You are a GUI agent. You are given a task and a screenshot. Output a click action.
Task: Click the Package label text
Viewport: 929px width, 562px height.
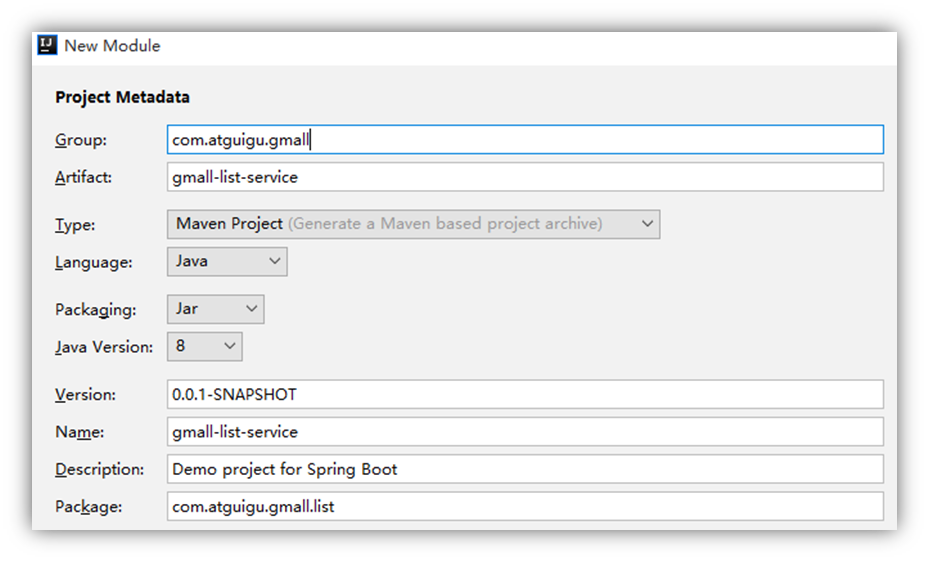pyautogui.click(x=88, y=506)
